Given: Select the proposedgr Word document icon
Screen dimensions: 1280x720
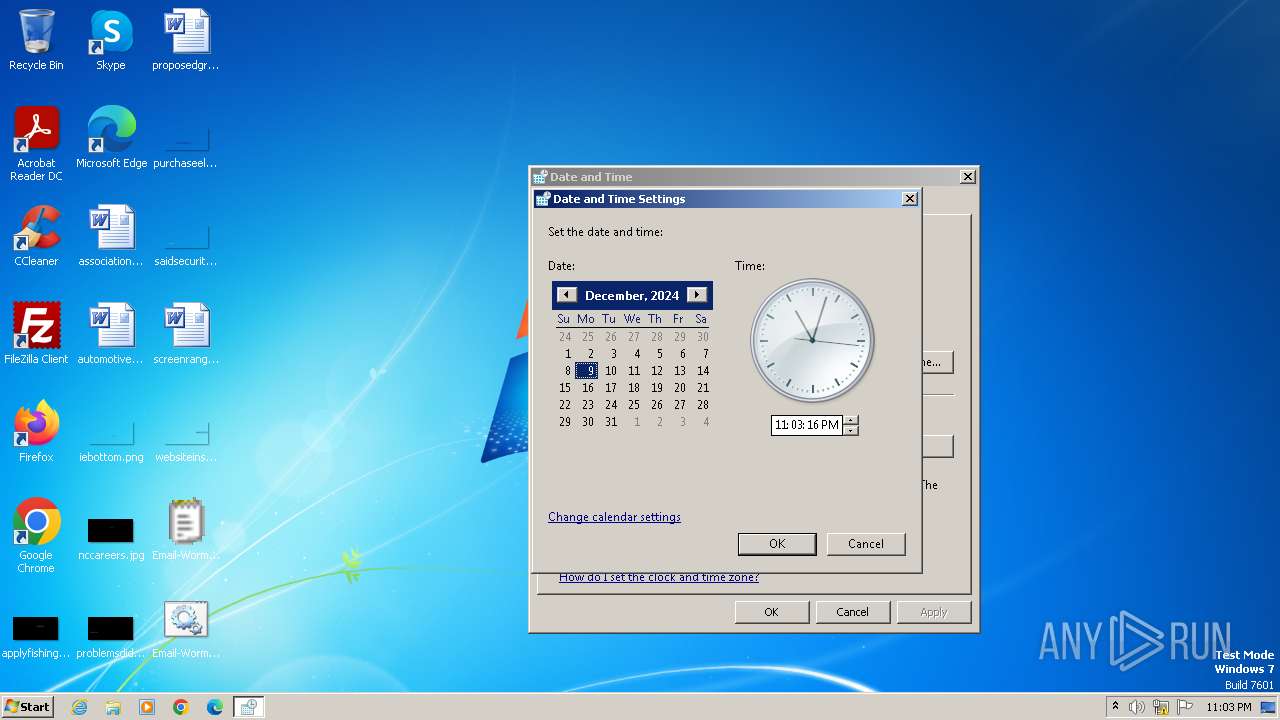Looking at the screenshot, I should click(x=186, y=40).
